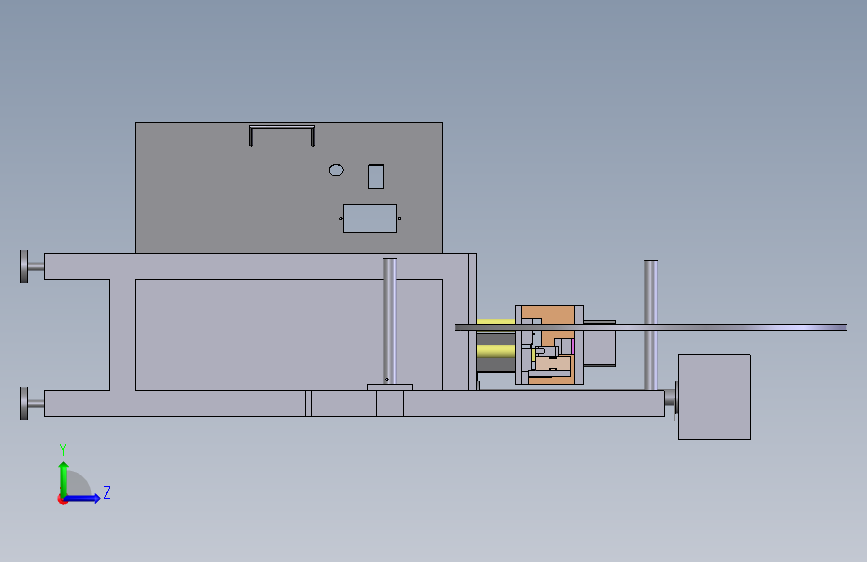Select the U-shaped handle on the dark cabinet
The height and width of the screenshot is (562, 867).
[282, 136]
